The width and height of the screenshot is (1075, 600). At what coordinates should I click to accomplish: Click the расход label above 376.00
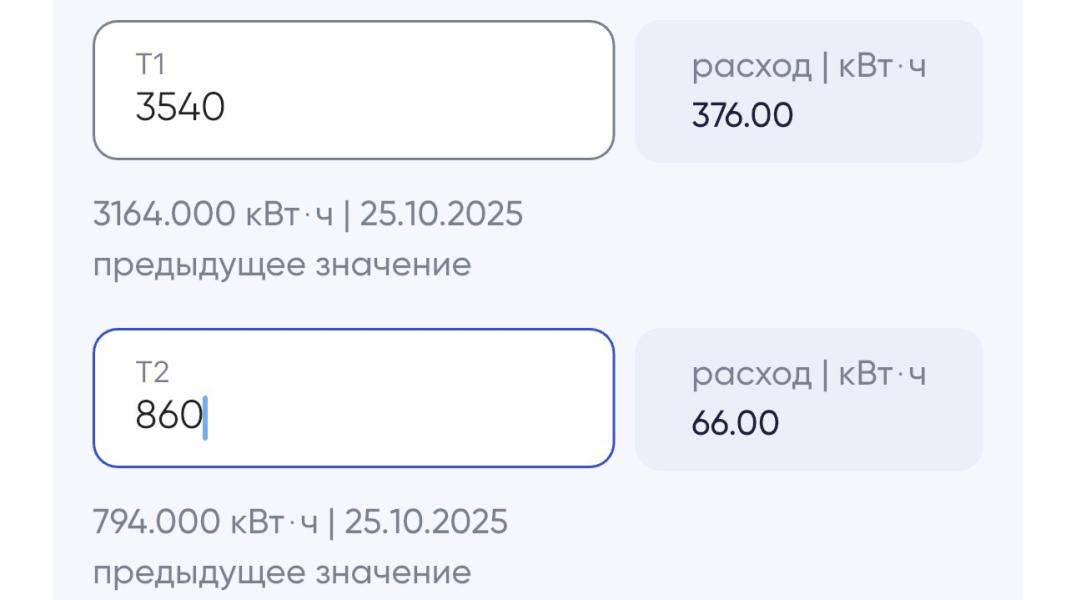coord(751,68)
